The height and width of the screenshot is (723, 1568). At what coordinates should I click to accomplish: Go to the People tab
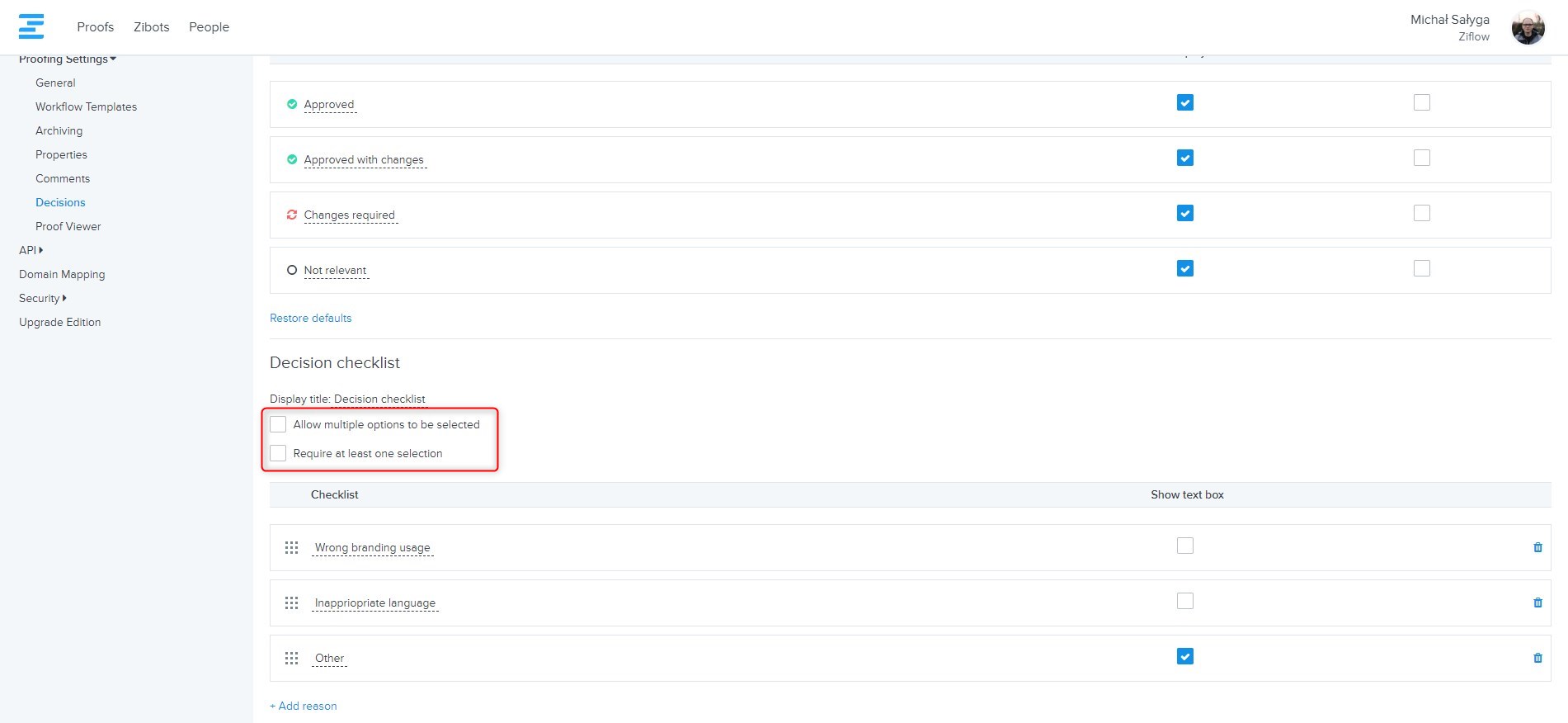(x=209, y=27)
